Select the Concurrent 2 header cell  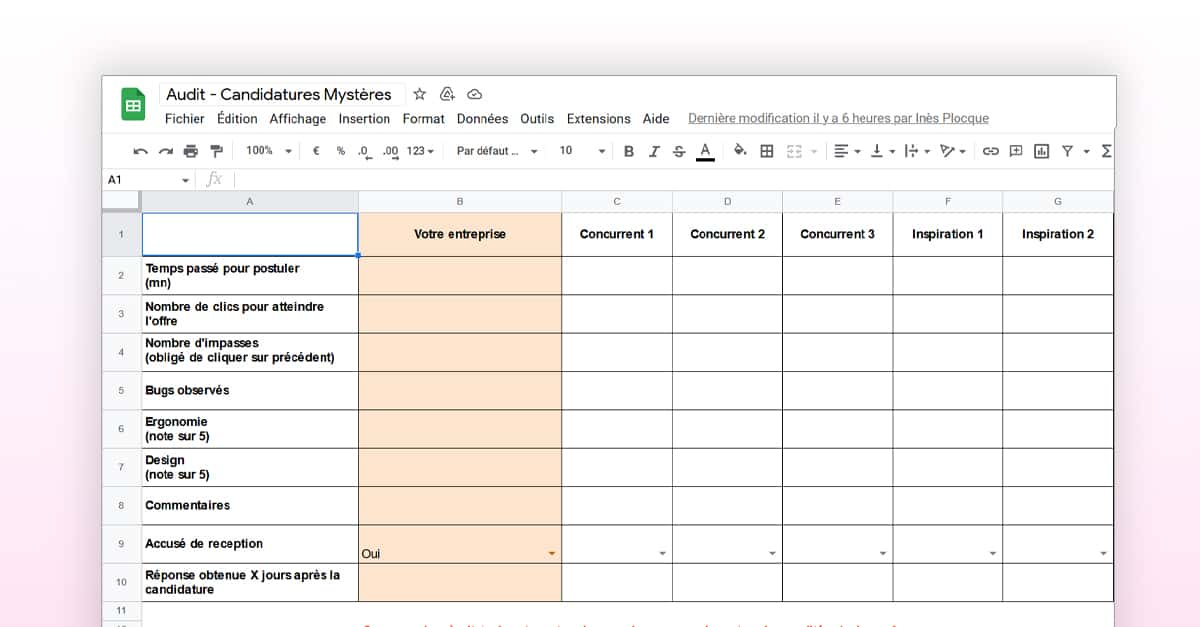click(727, 234)
